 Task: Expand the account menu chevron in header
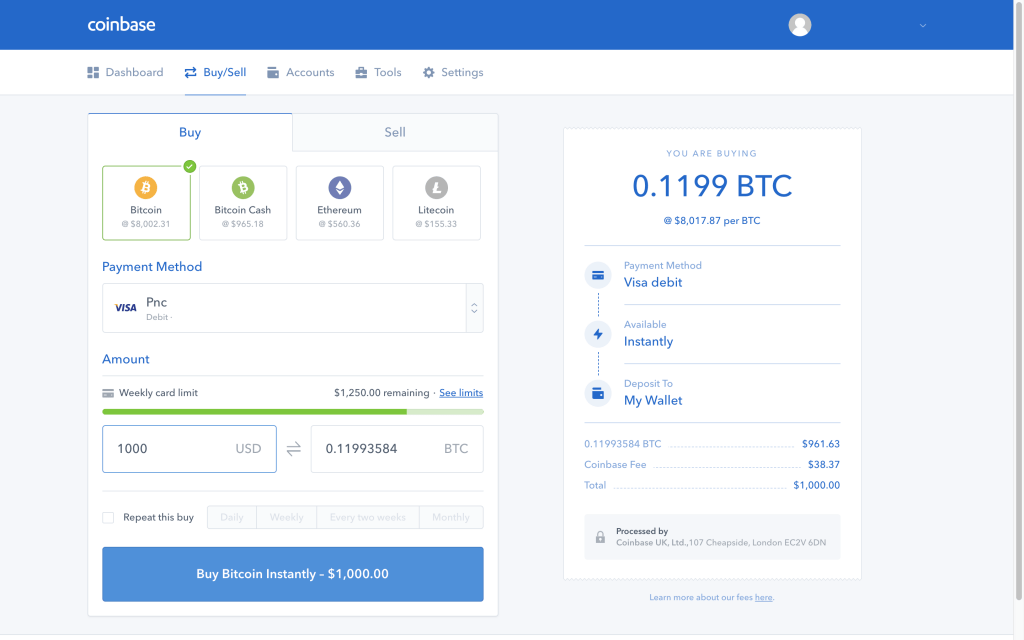(x=923, y=25)
